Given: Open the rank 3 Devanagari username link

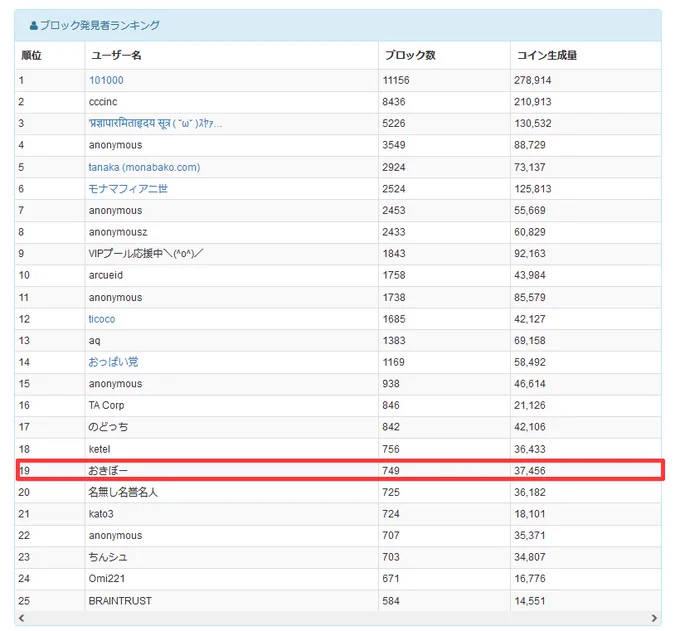Looking at the screenshot, I should 155,124.
